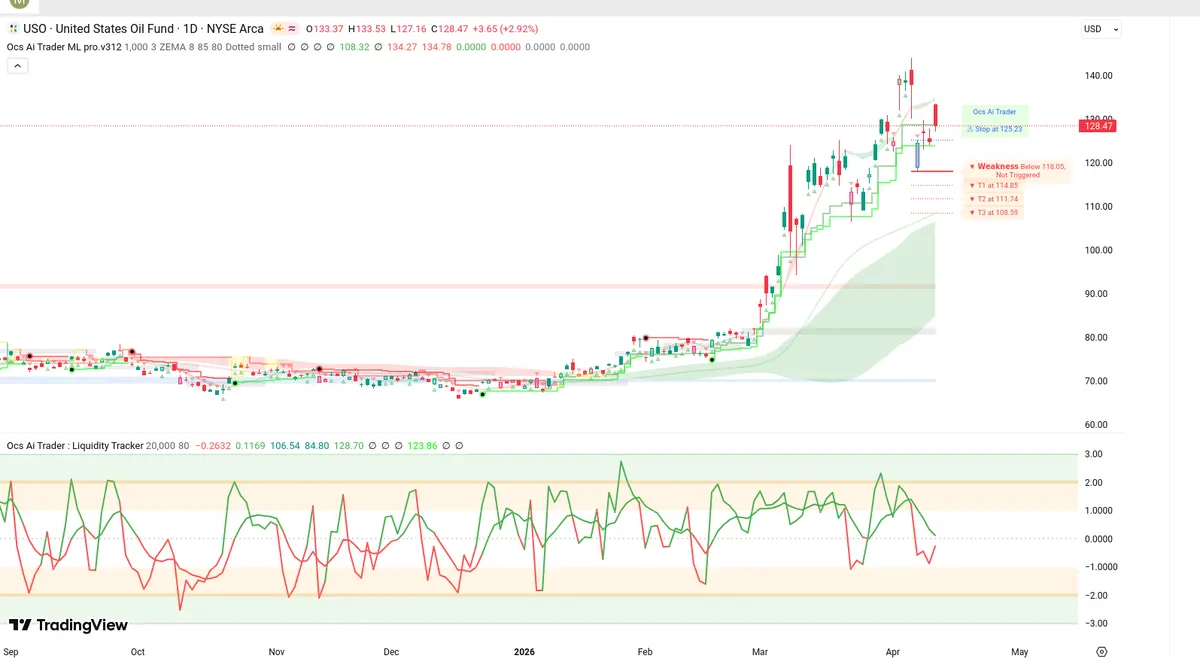This screenshot has width=1200, height=658.
Task: Click the 140.00 price axis label
Action: (x=1099, y=76)
